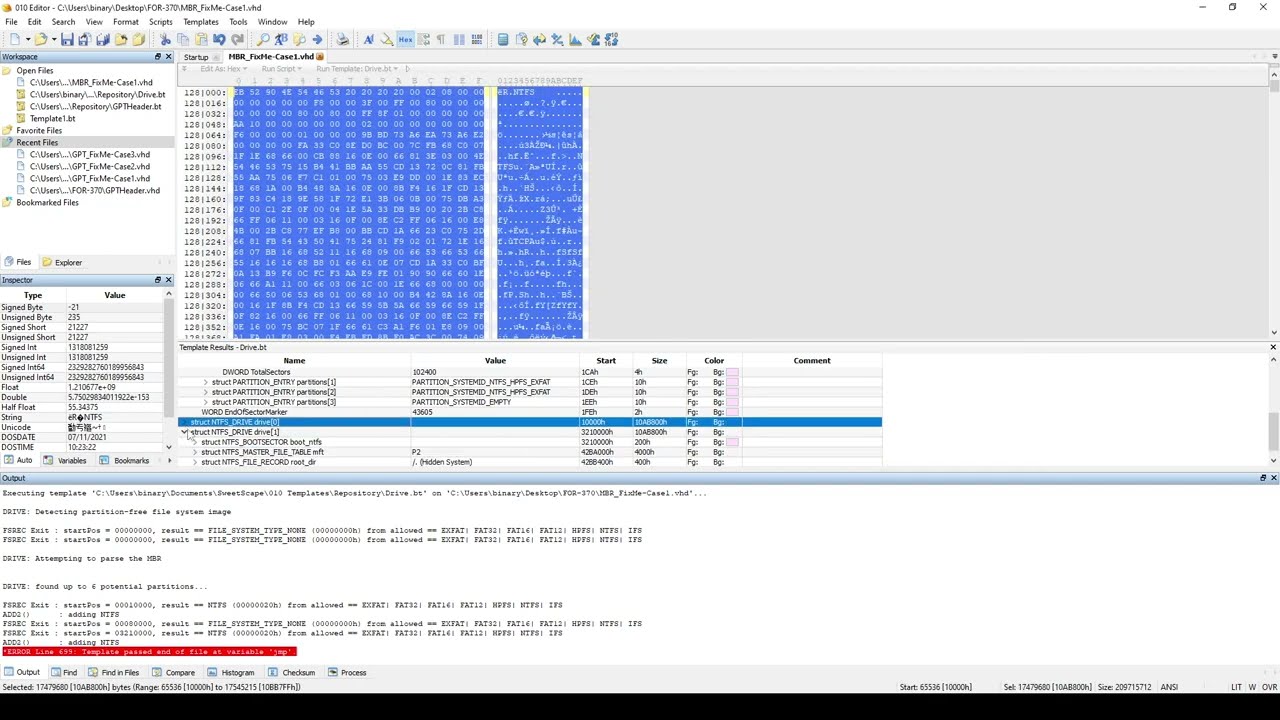
Task: Click the Cut scissors icon
Action: (165, 40)
